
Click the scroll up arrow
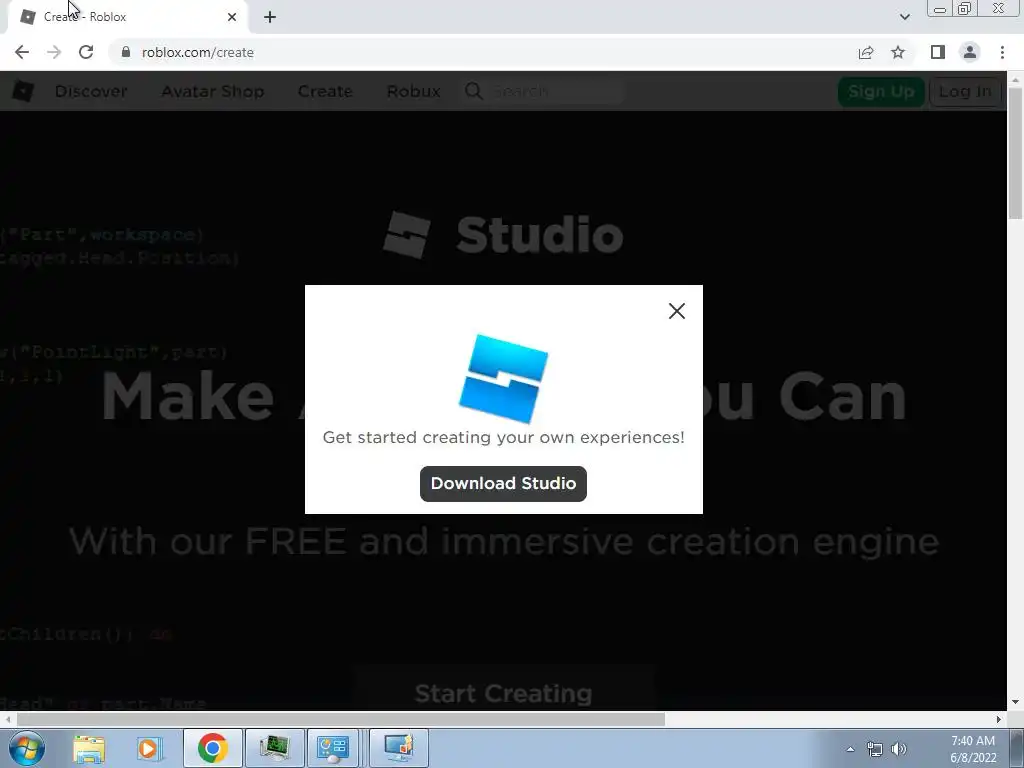(x=1016, y=79)
